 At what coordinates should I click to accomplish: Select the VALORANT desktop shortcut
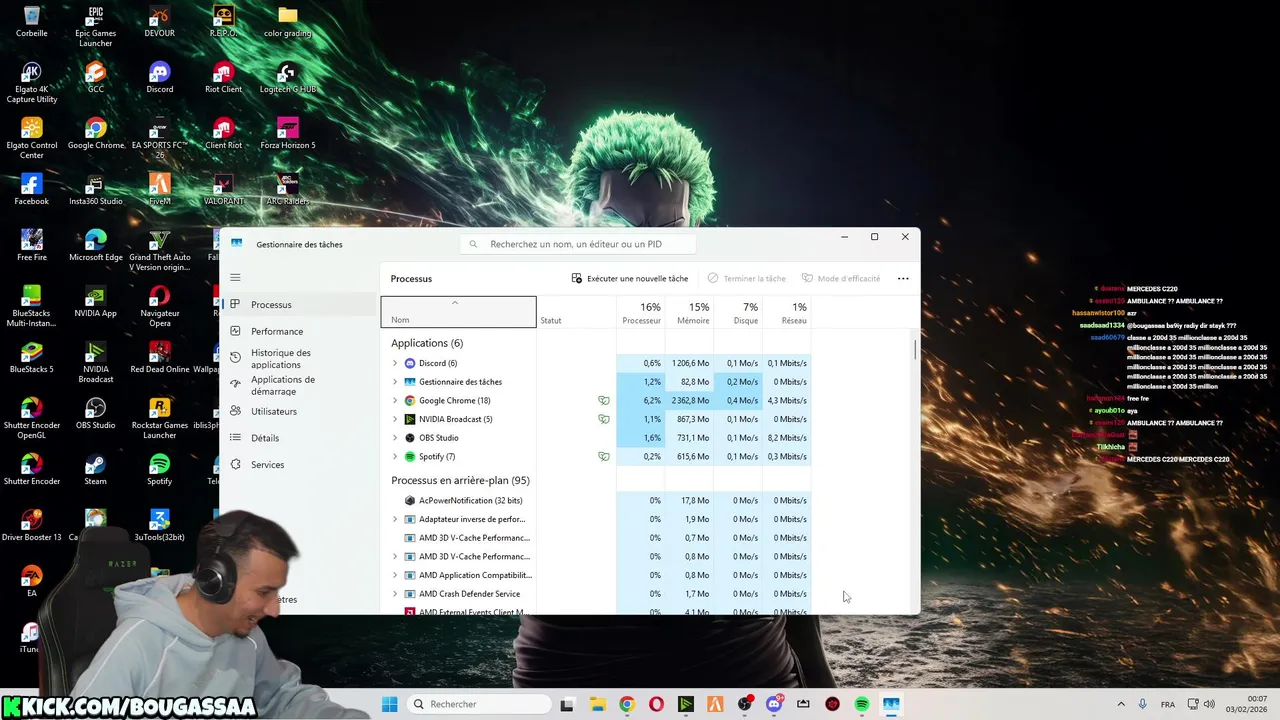223,190
